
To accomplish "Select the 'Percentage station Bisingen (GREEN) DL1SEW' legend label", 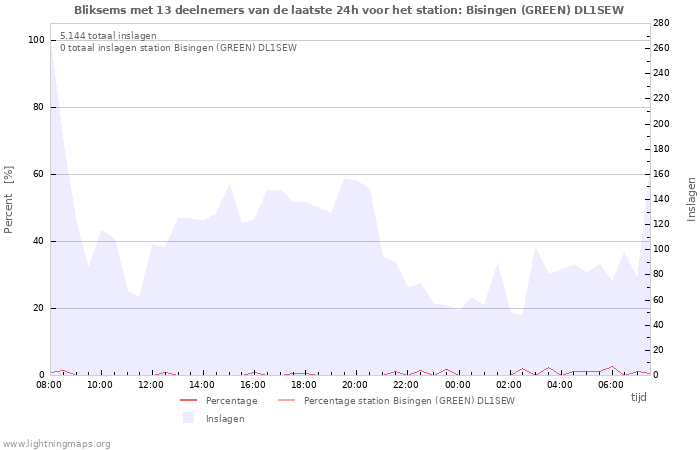I will (x=409, y=401).
